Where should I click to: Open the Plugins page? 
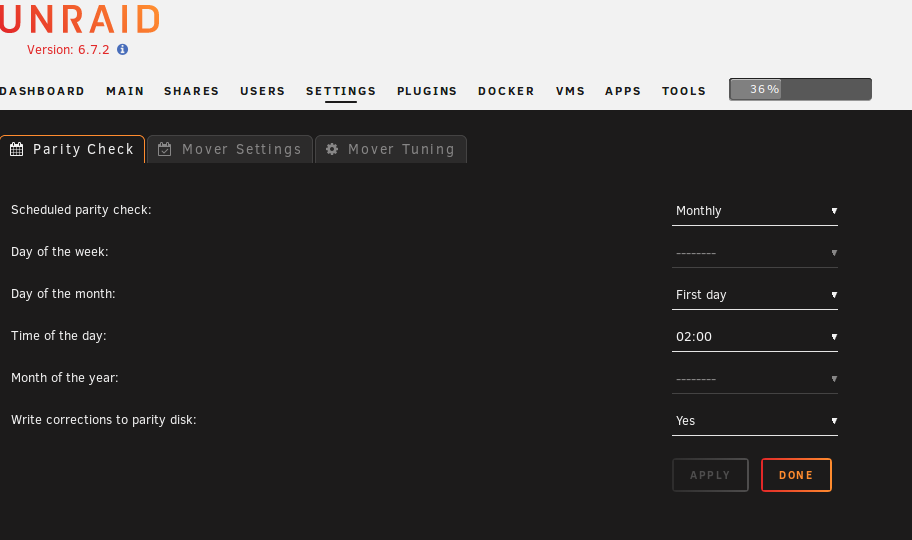tap(427, 91)
